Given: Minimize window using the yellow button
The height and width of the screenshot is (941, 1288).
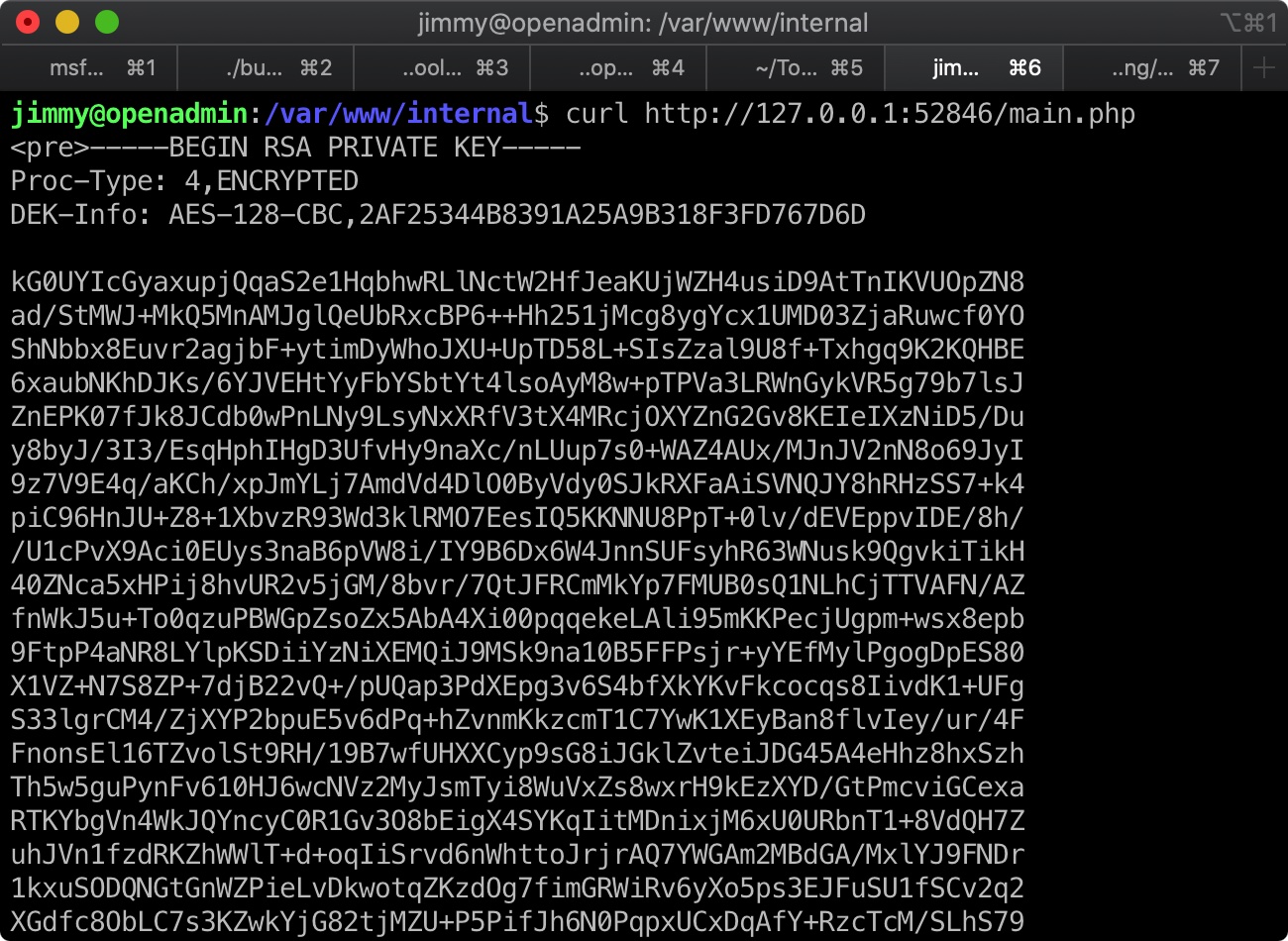Looking at the screenshot, I should coord(67,22).
